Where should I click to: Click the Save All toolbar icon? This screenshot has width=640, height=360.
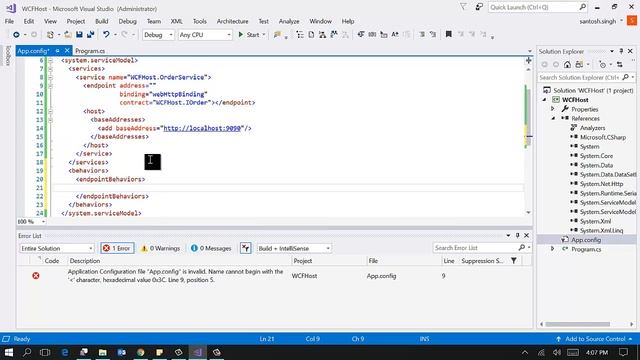point(90,35)
